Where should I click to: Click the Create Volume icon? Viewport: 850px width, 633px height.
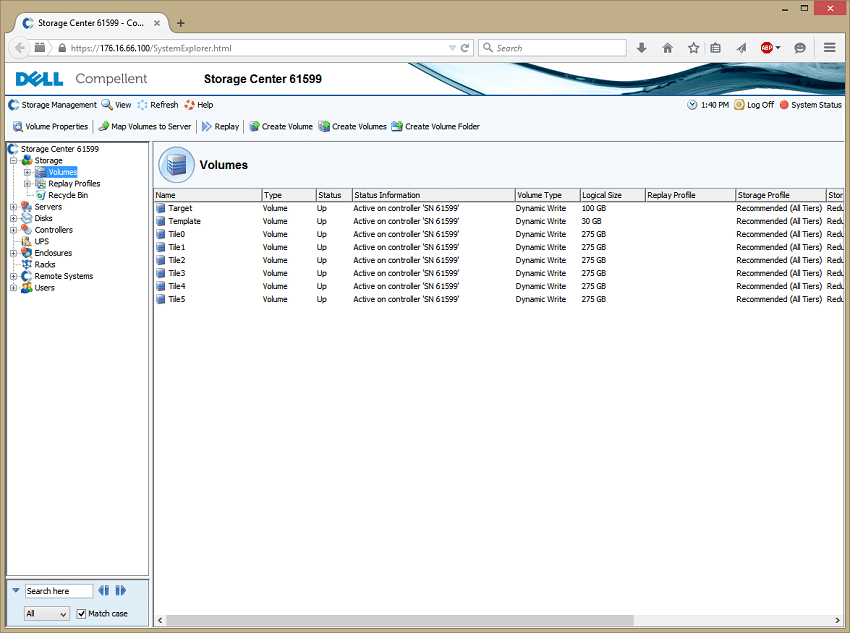pos(254,126)
